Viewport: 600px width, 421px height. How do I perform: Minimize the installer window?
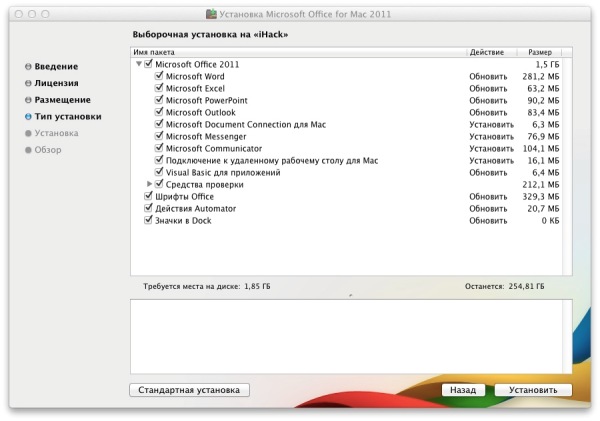tap(32, 14)
